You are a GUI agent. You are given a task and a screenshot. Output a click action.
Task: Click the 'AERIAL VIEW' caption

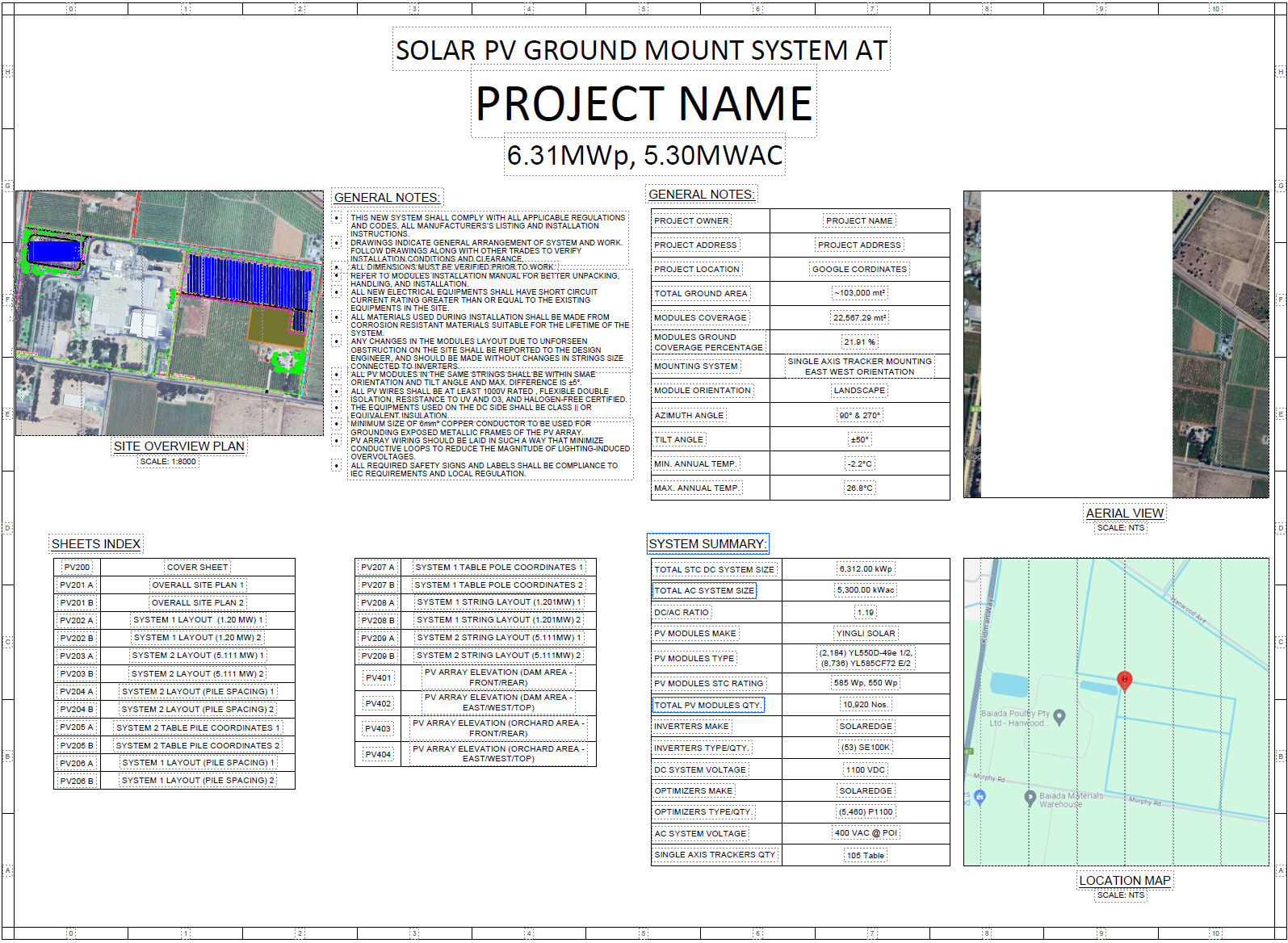click(x=1124, y=513)
